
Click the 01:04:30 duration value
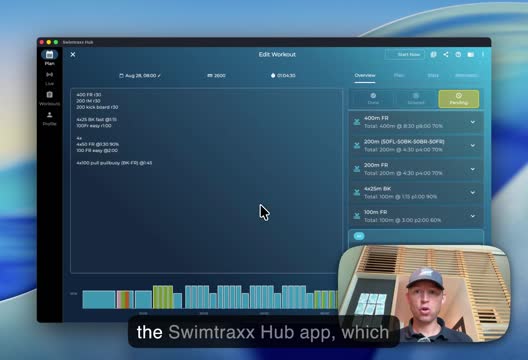(x=283, y=75)
